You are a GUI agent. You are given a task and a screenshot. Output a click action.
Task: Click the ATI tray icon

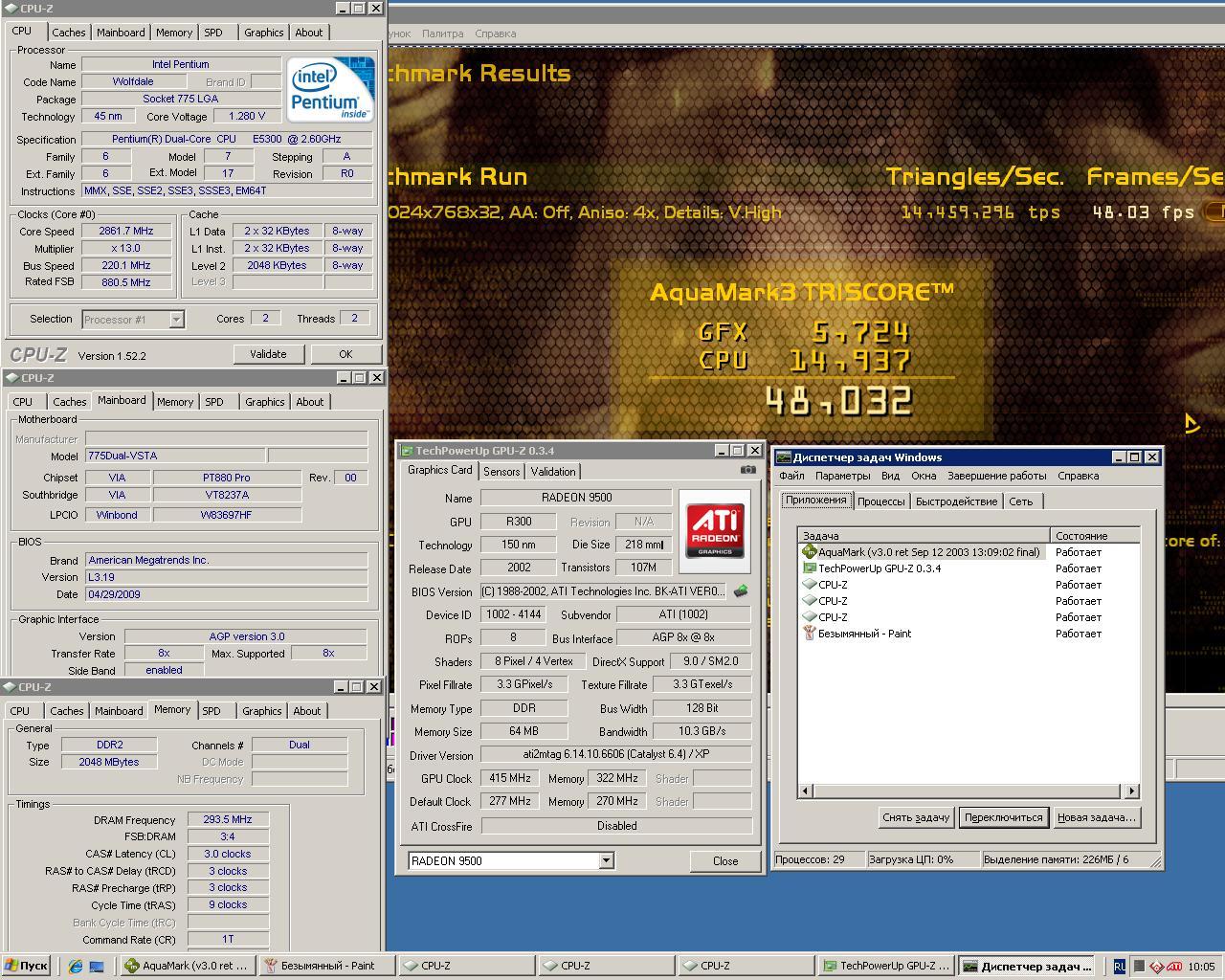pos(1174,967)
